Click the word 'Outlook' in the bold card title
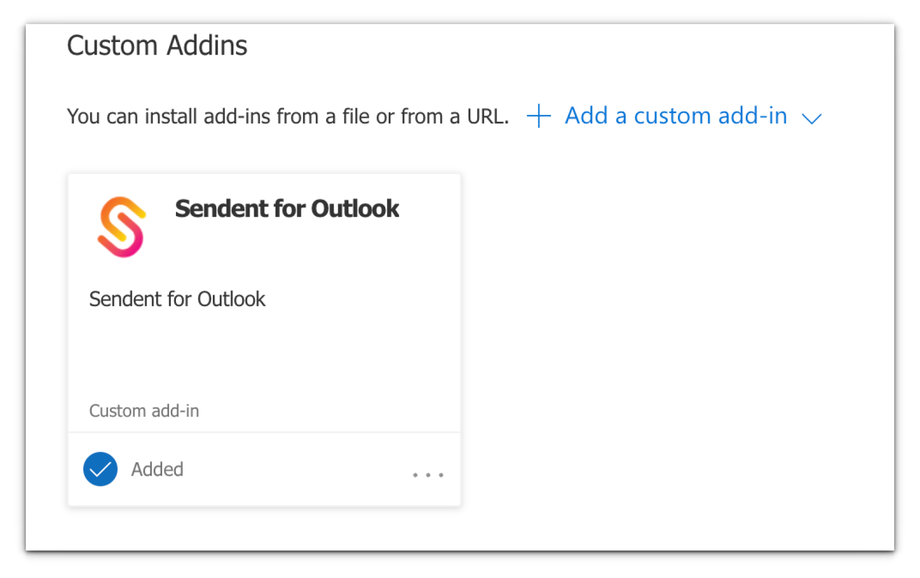The height and width of the screenshot is (578, 920). coord(355,209)
